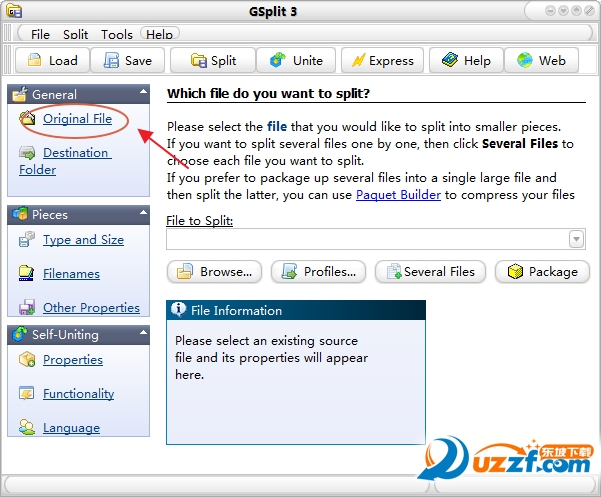
Task: Open the Unite toolbar button
Action: [x=296, y=60]
